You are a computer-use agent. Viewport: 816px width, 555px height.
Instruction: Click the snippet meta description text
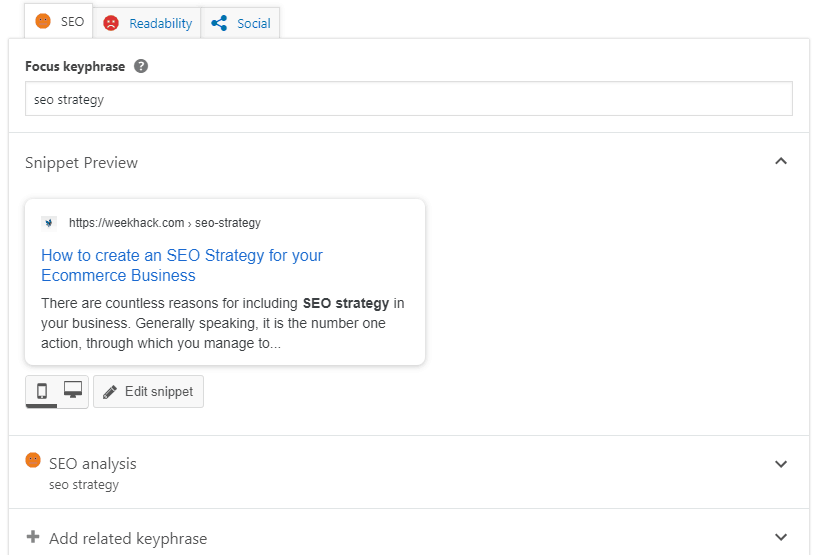[223, 323]
